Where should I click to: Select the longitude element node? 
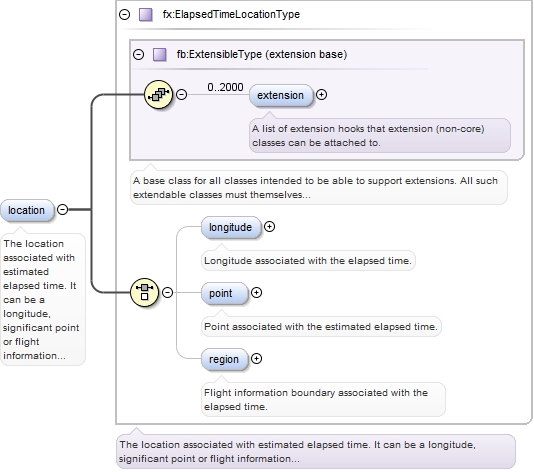231,227
